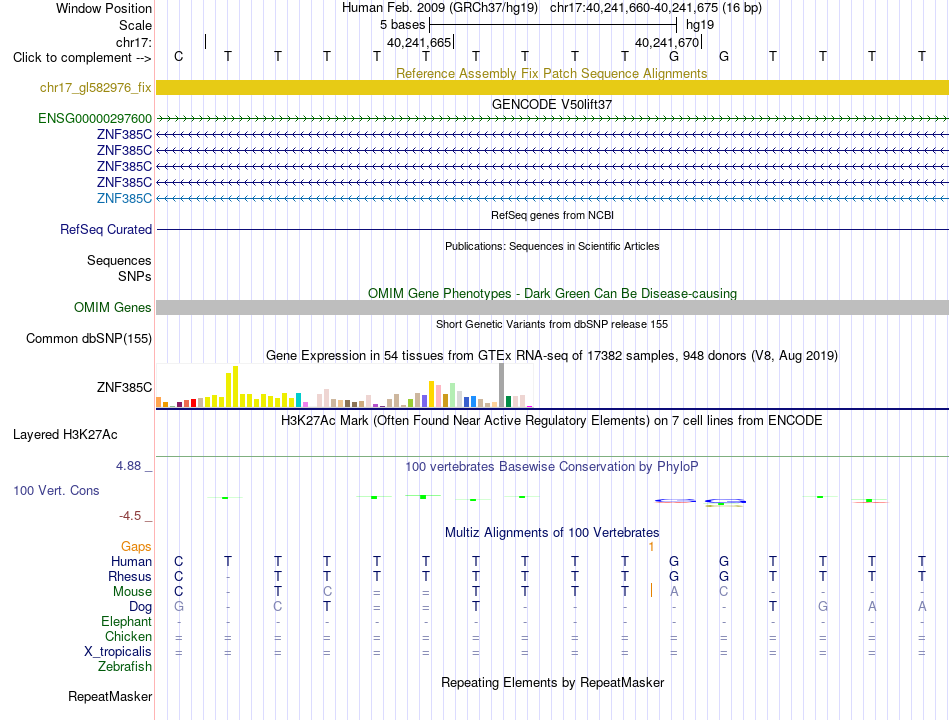Click the 'Click to complement -->' label
Screen dimensions: 950x720
click(x=82, y=58)
